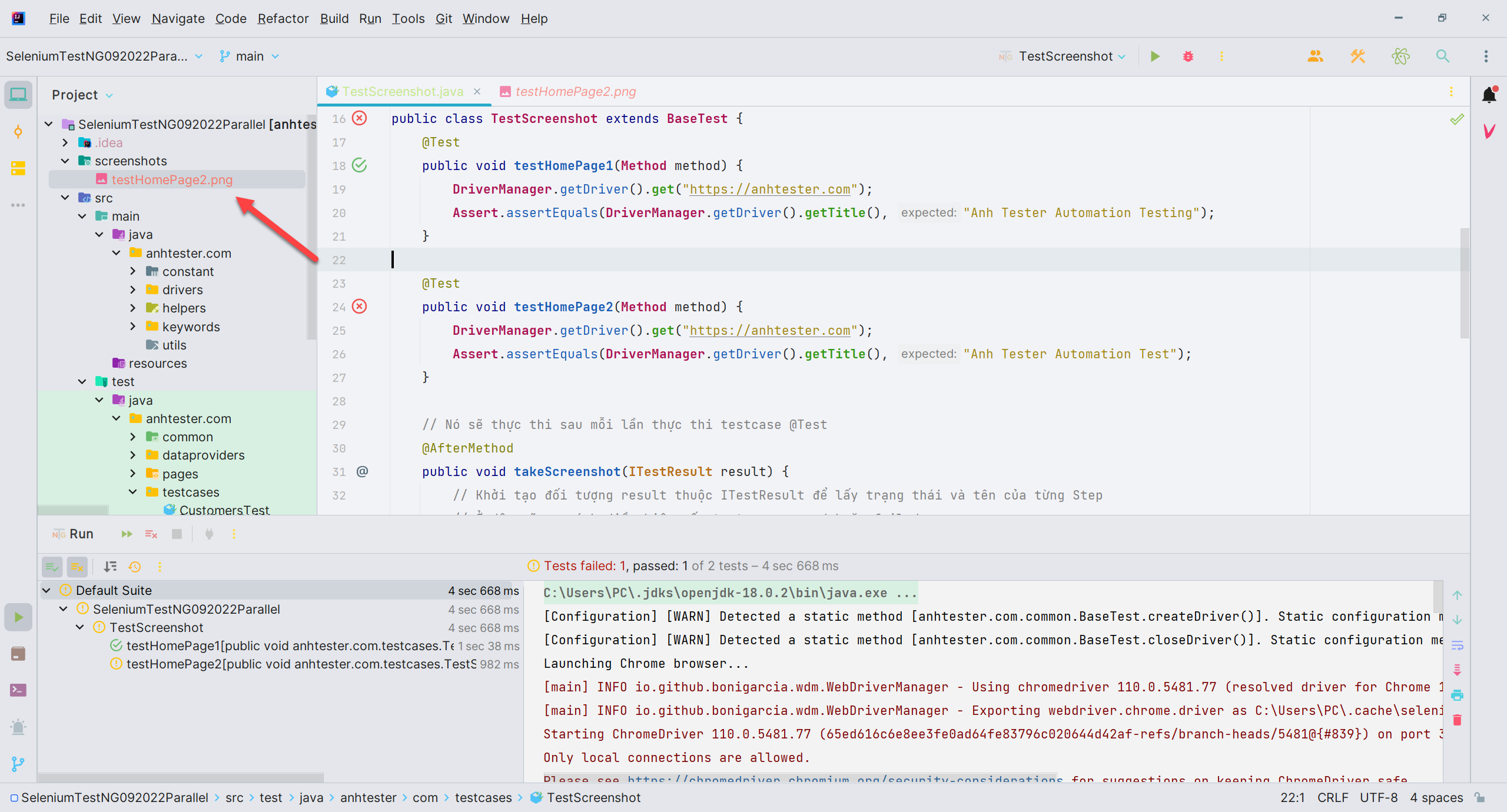The image size is (1507, 812).
Task: Toggle Show Passed tests filter
Action: click(52, 567)
